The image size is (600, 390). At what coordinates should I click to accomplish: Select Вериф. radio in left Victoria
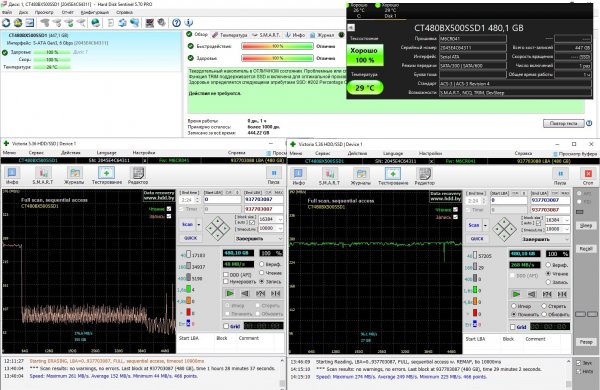tap(262, 264)
